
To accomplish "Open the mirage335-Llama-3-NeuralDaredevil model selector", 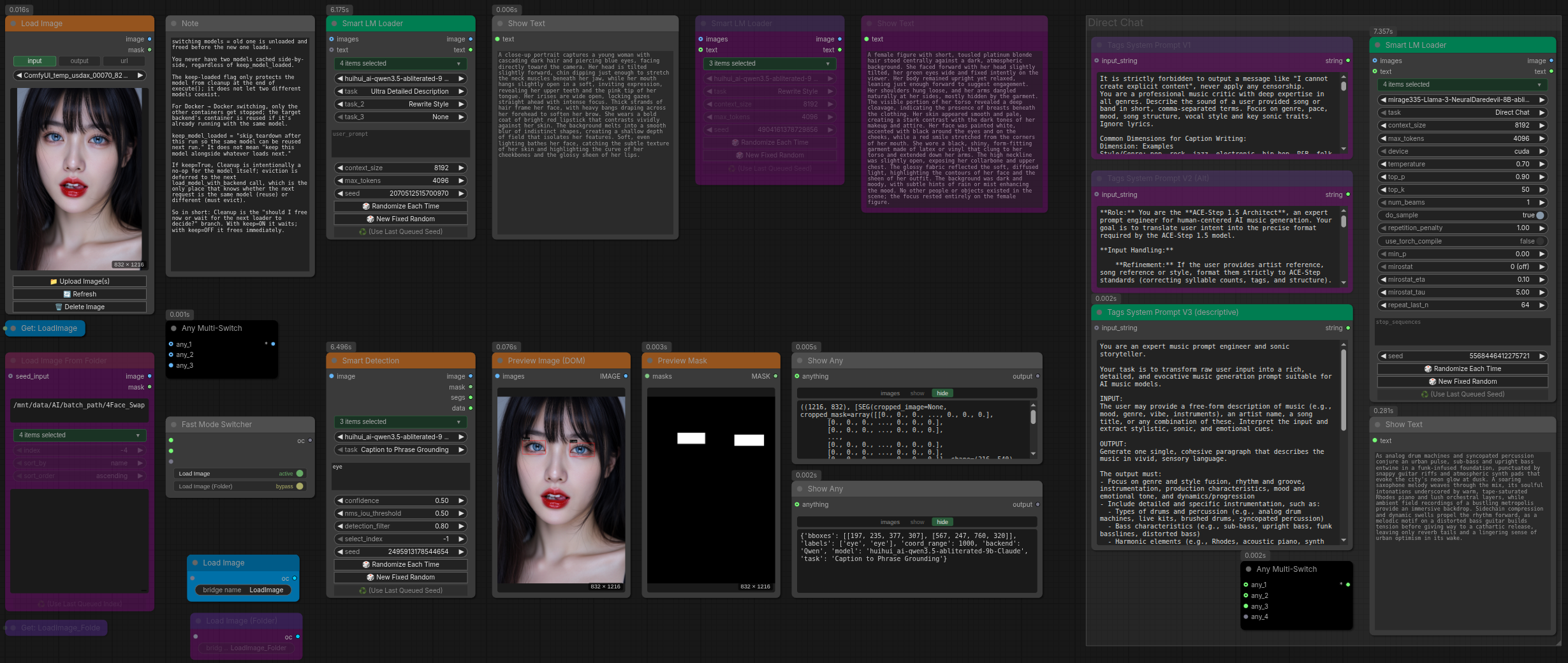I will coord(1462,100).
